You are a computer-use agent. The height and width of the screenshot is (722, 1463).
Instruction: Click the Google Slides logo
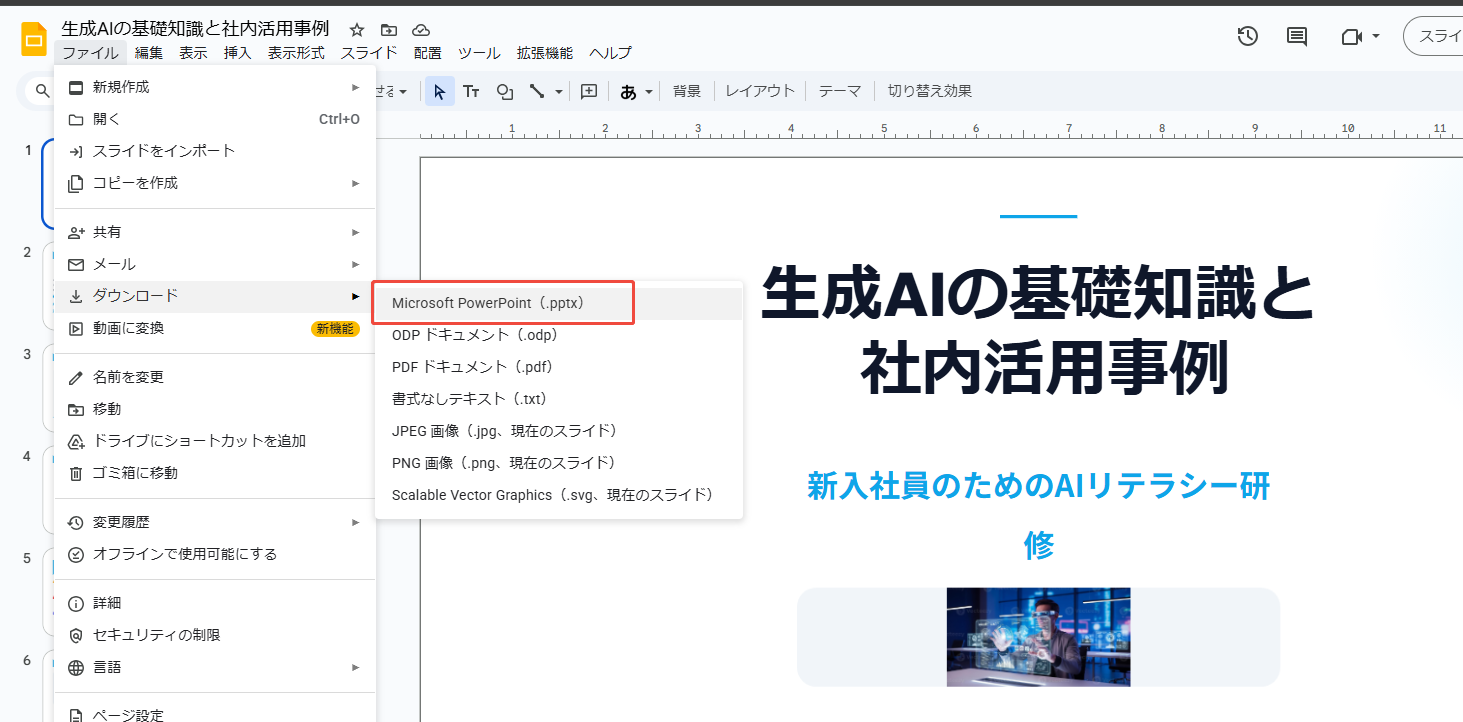pyautogui.click(x=35, y=39)
